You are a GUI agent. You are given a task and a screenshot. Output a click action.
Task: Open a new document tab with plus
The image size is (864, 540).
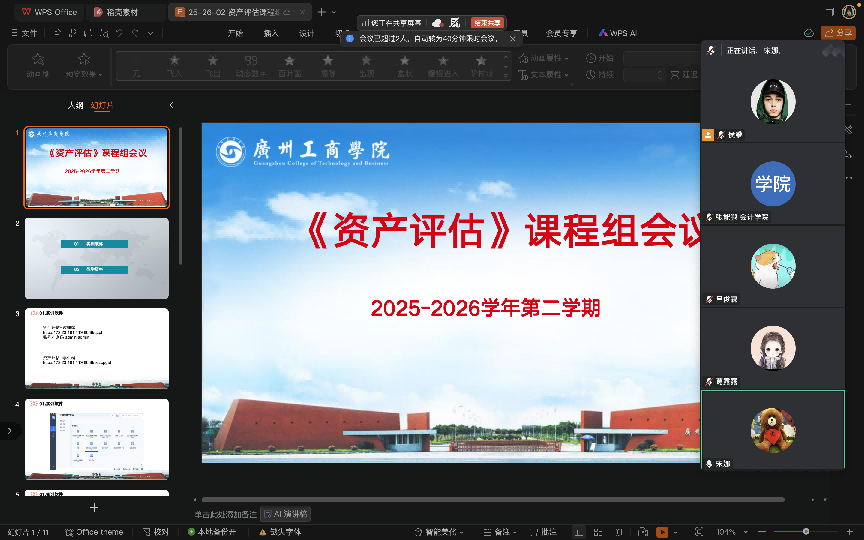click(x=321, y=12)
